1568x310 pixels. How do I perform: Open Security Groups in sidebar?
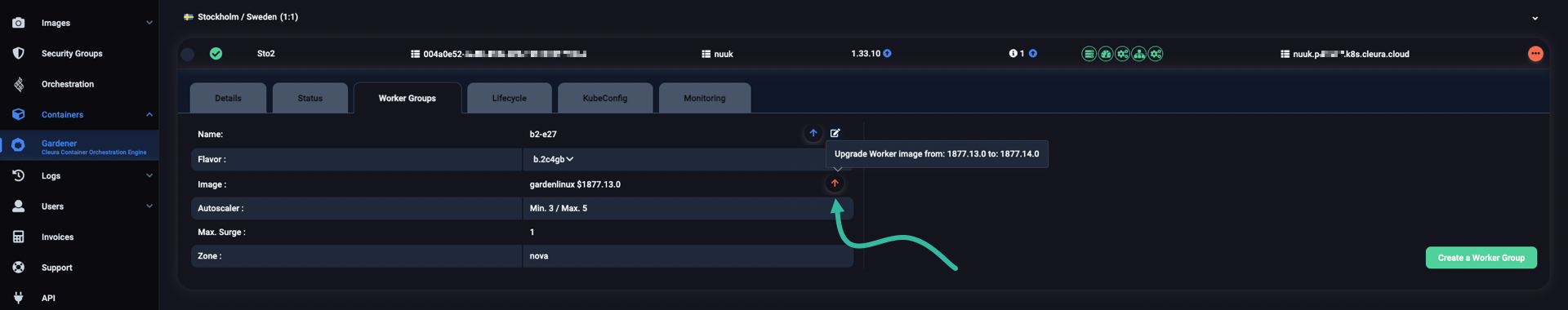[72, 54]
